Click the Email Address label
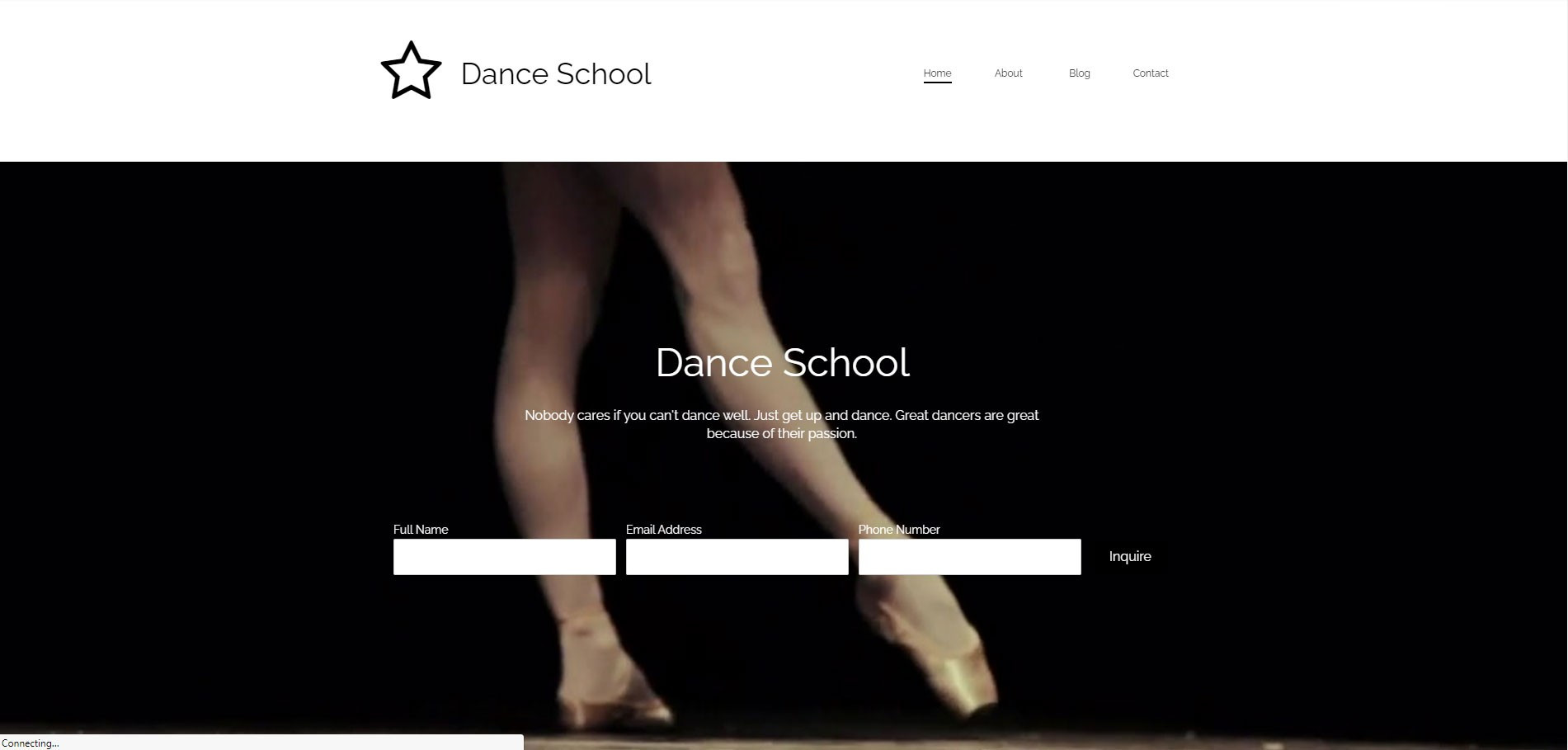 [663, 530]
